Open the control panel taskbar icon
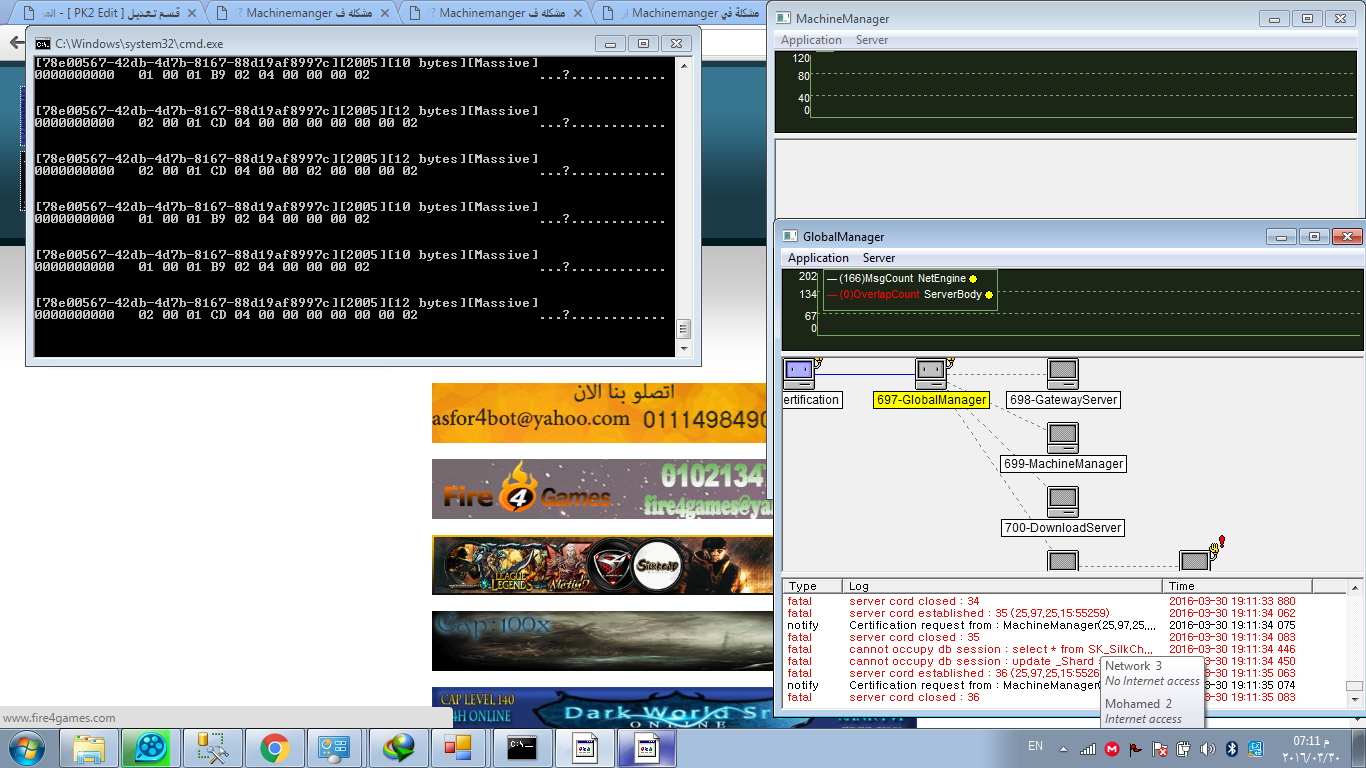1366x768 pixels. [x=336, y=748]
